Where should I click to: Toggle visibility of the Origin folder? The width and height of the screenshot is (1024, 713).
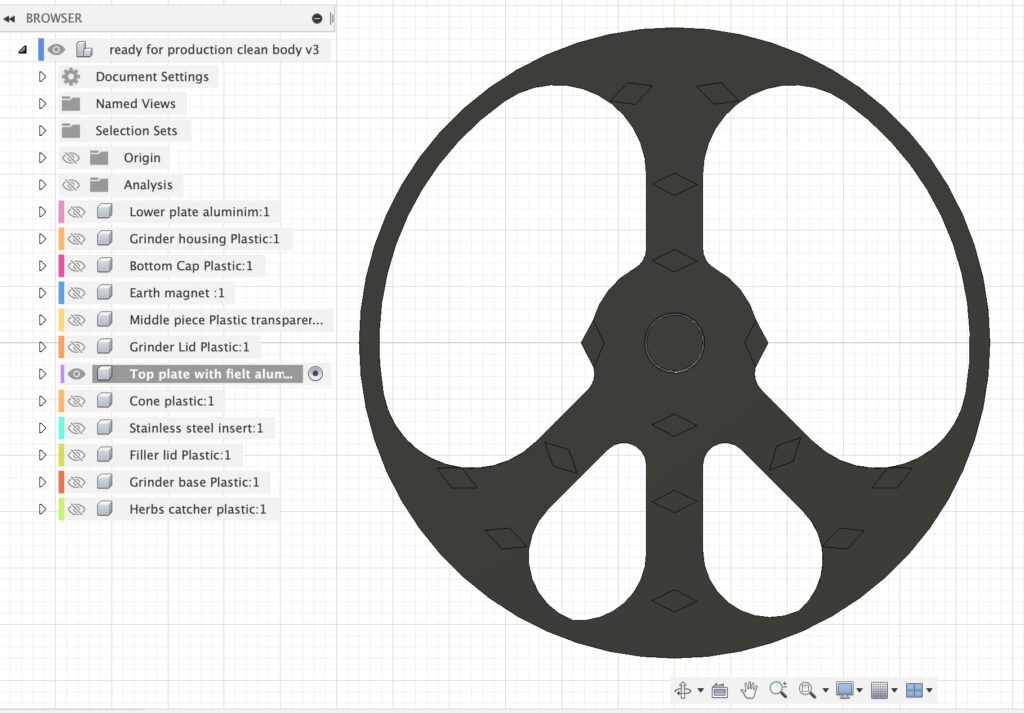click(x=70, y=158)
